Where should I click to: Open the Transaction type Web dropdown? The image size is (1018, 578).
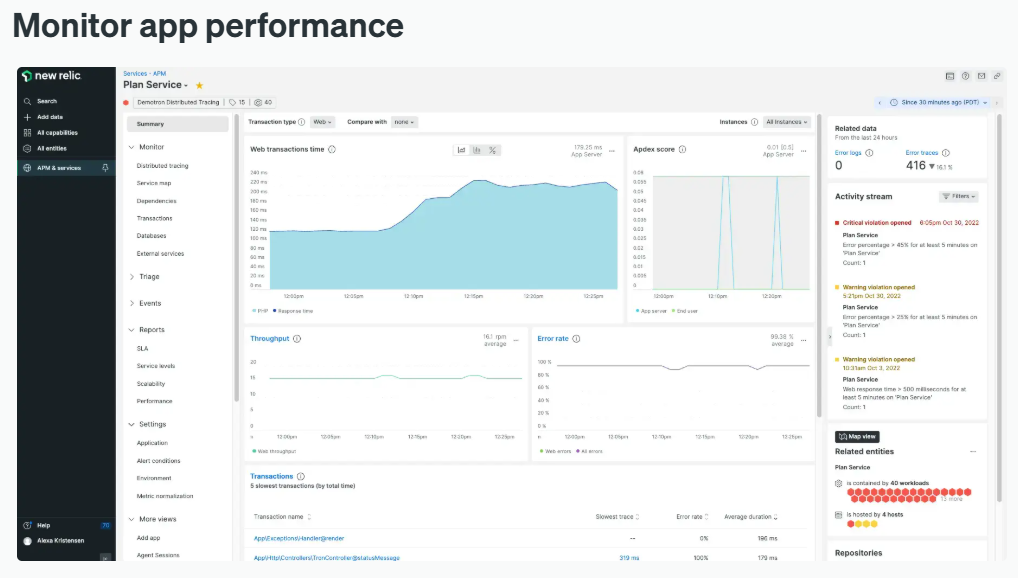(x=322, y=122)
